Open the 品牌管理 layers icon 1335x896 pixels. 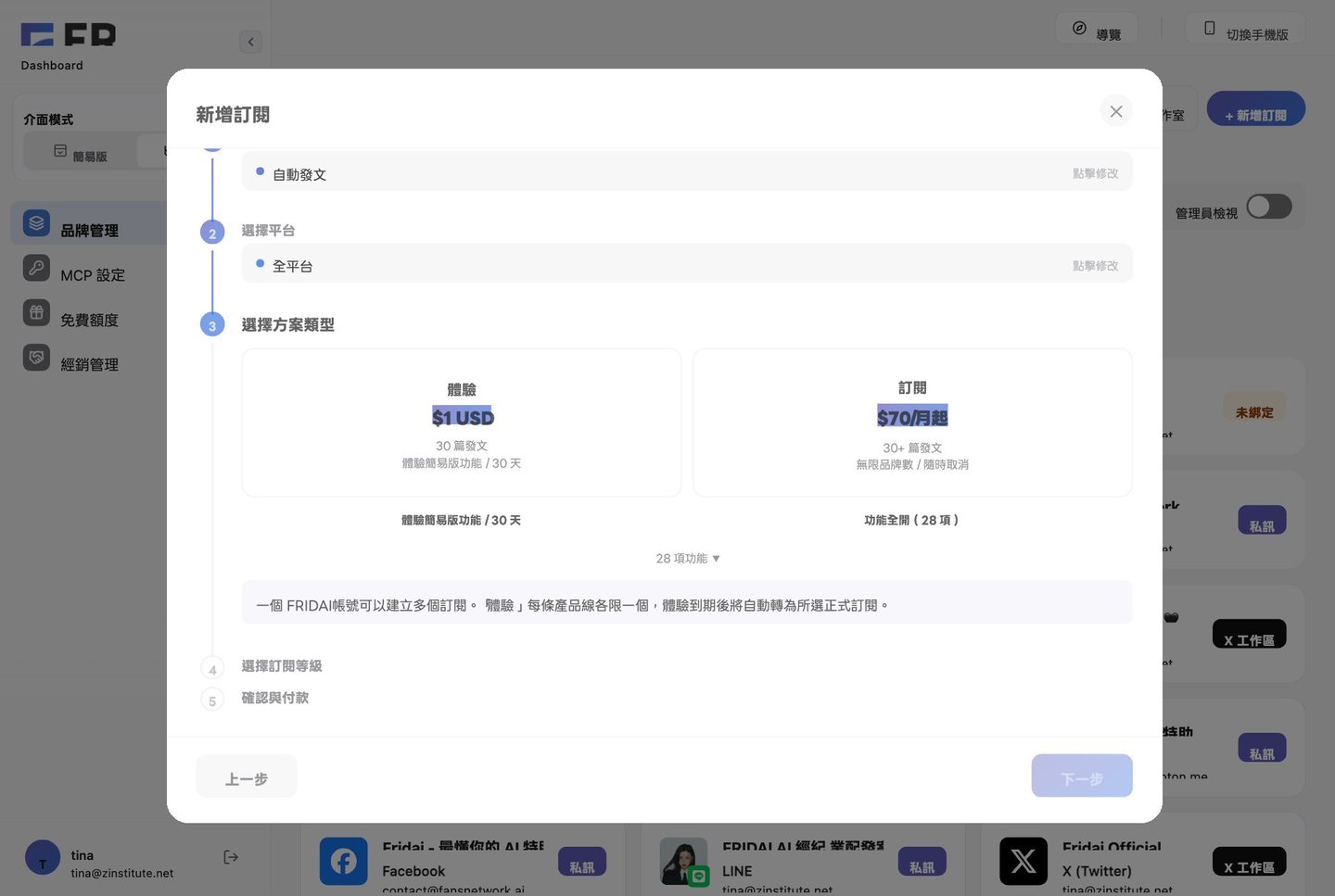36,223
